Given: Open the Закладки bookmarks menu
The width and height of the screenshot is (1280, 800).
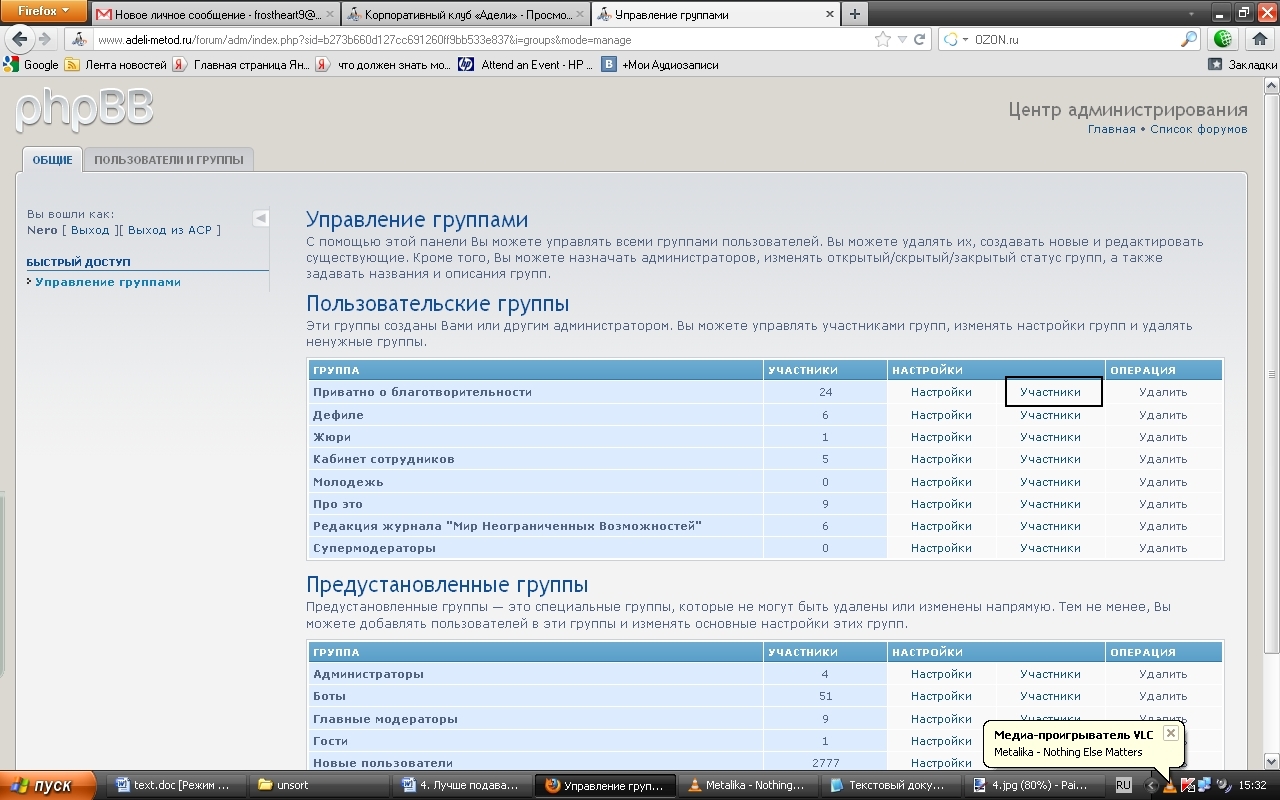Looking at the screenshot, I should pyautogui.click(x=1243, y=65).
